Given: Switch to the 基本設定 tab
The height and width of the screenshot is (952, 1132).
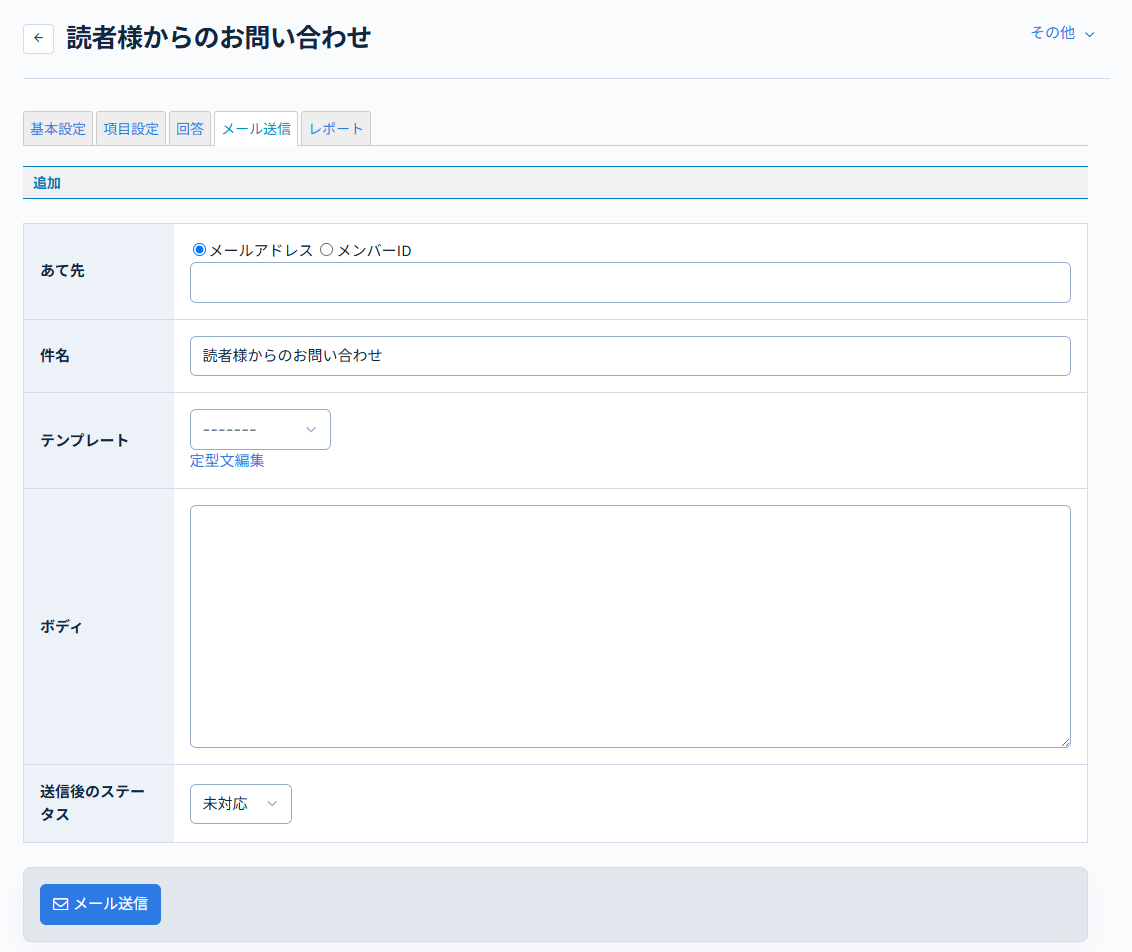Looking at the screenshot, I should tap(58, 129).
